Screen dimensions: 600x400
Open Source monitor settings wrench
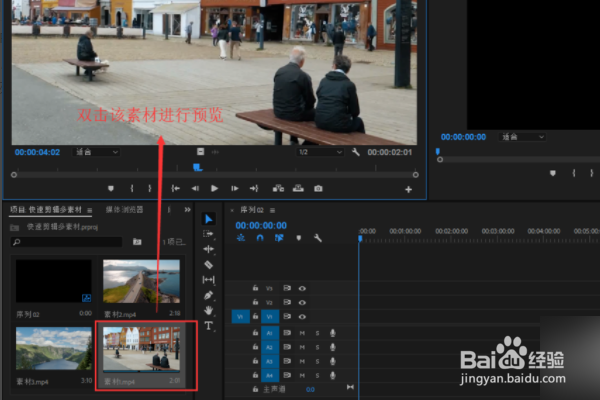pyautogui.click(x=355, y=152)
